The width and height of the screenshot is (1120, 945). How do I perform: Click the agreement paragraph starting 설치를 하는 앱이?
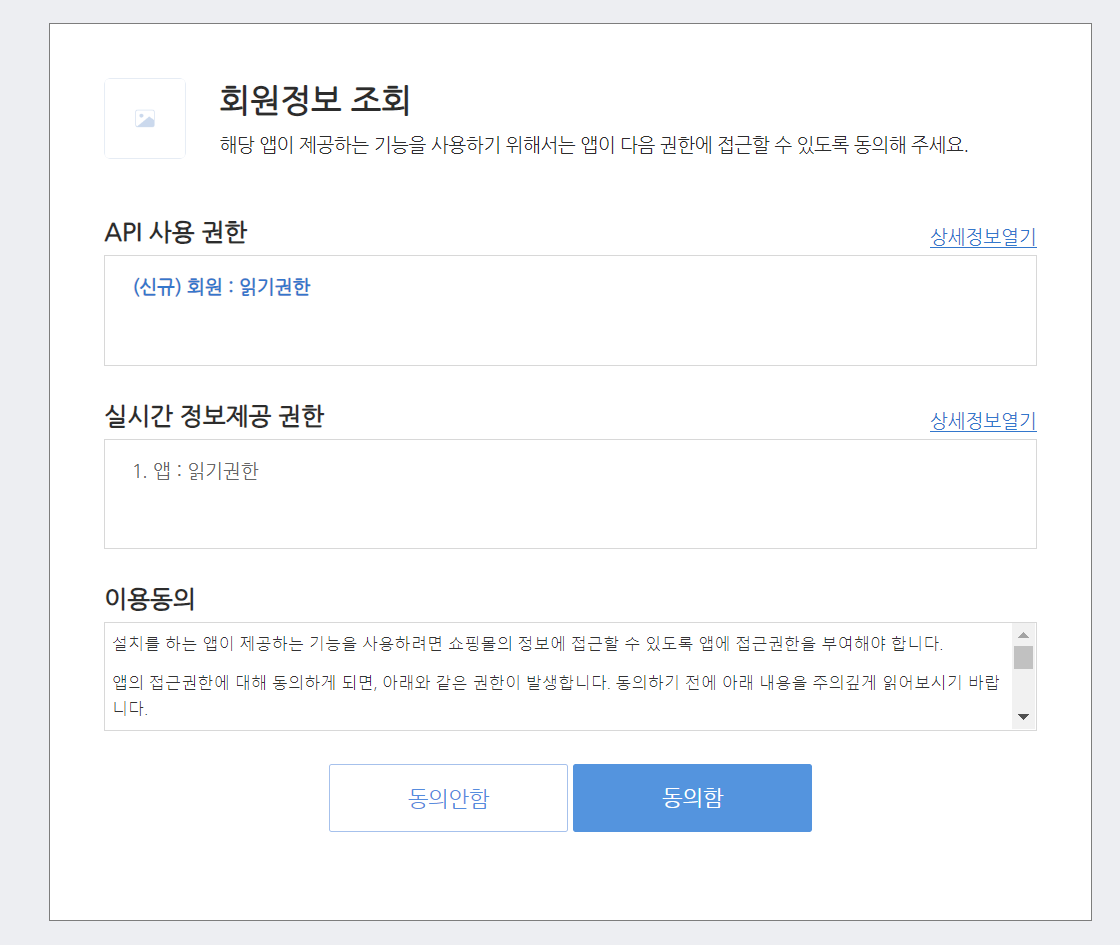click(528, 644)
